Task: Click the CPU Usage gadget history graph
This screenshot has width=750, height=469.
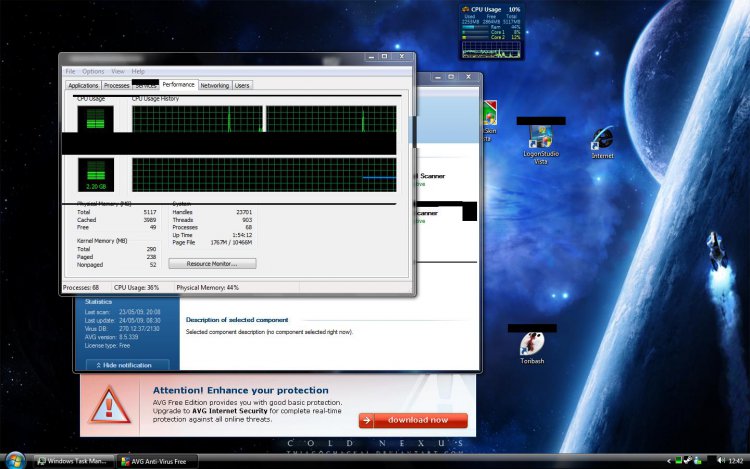Action: tap(491, 49)
